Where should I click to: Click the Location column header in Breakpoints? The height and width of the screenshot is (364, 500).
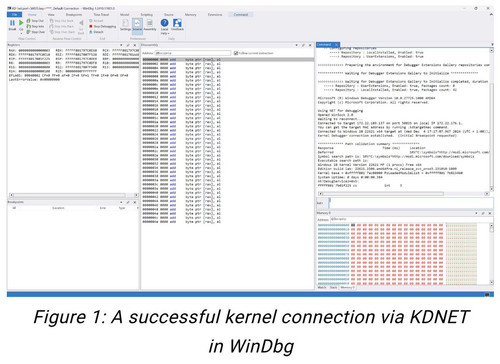pos(58,208)
